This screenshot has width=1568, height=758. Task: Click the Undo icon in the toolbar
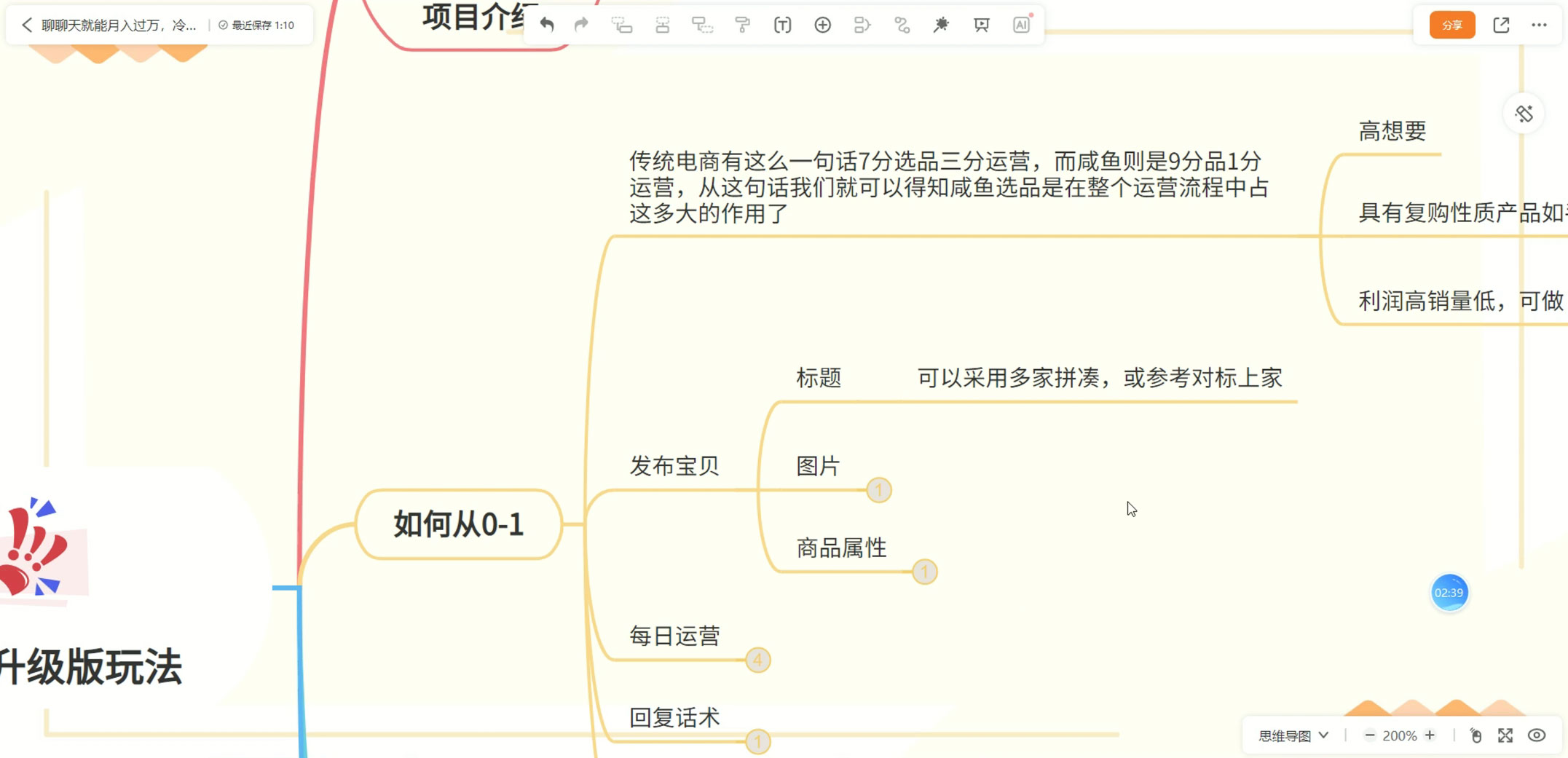(548, 25)
